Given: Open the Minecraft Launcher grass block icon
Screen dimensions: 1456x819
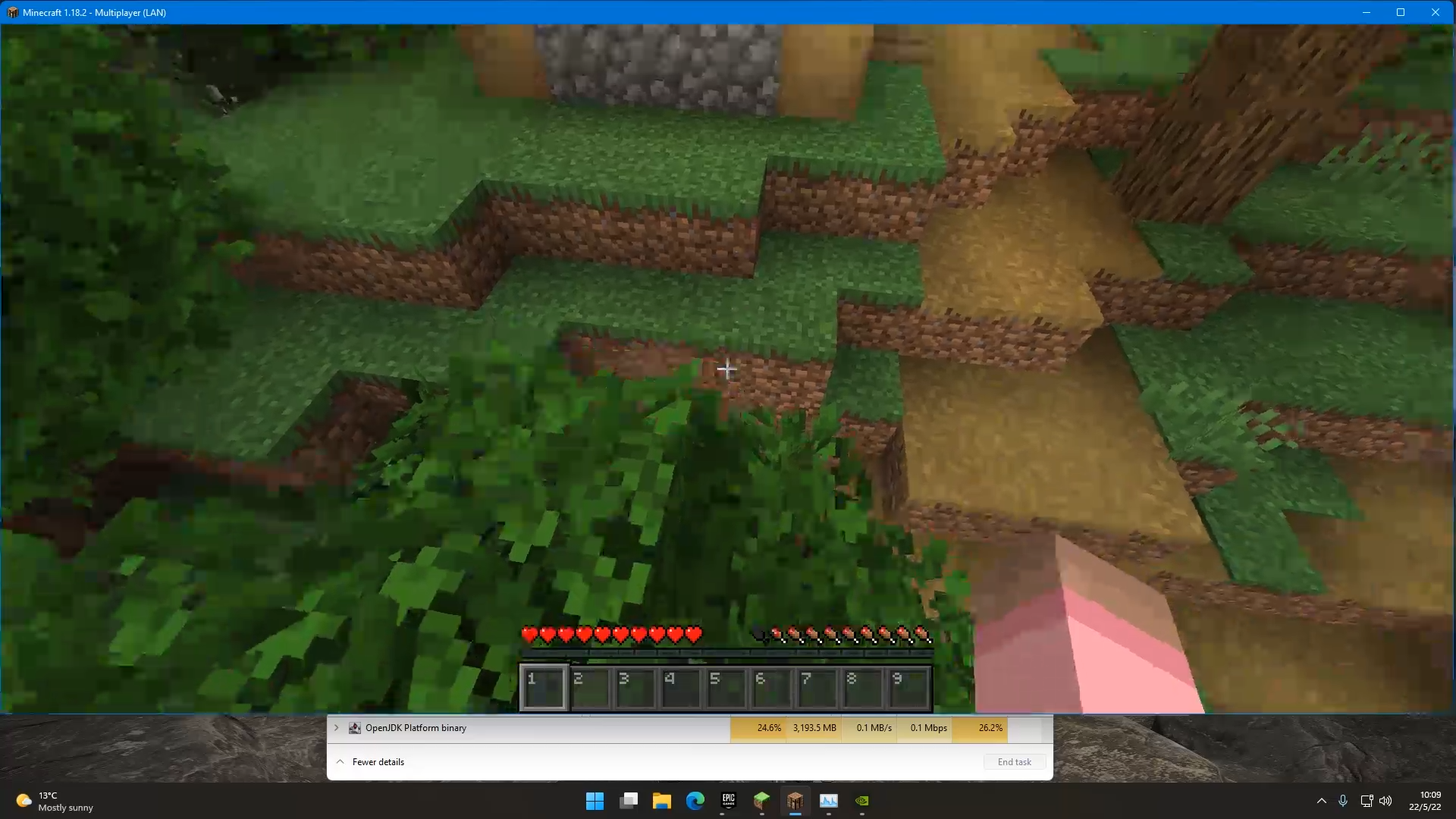Looking at the screenshot, I should point(761,801).
